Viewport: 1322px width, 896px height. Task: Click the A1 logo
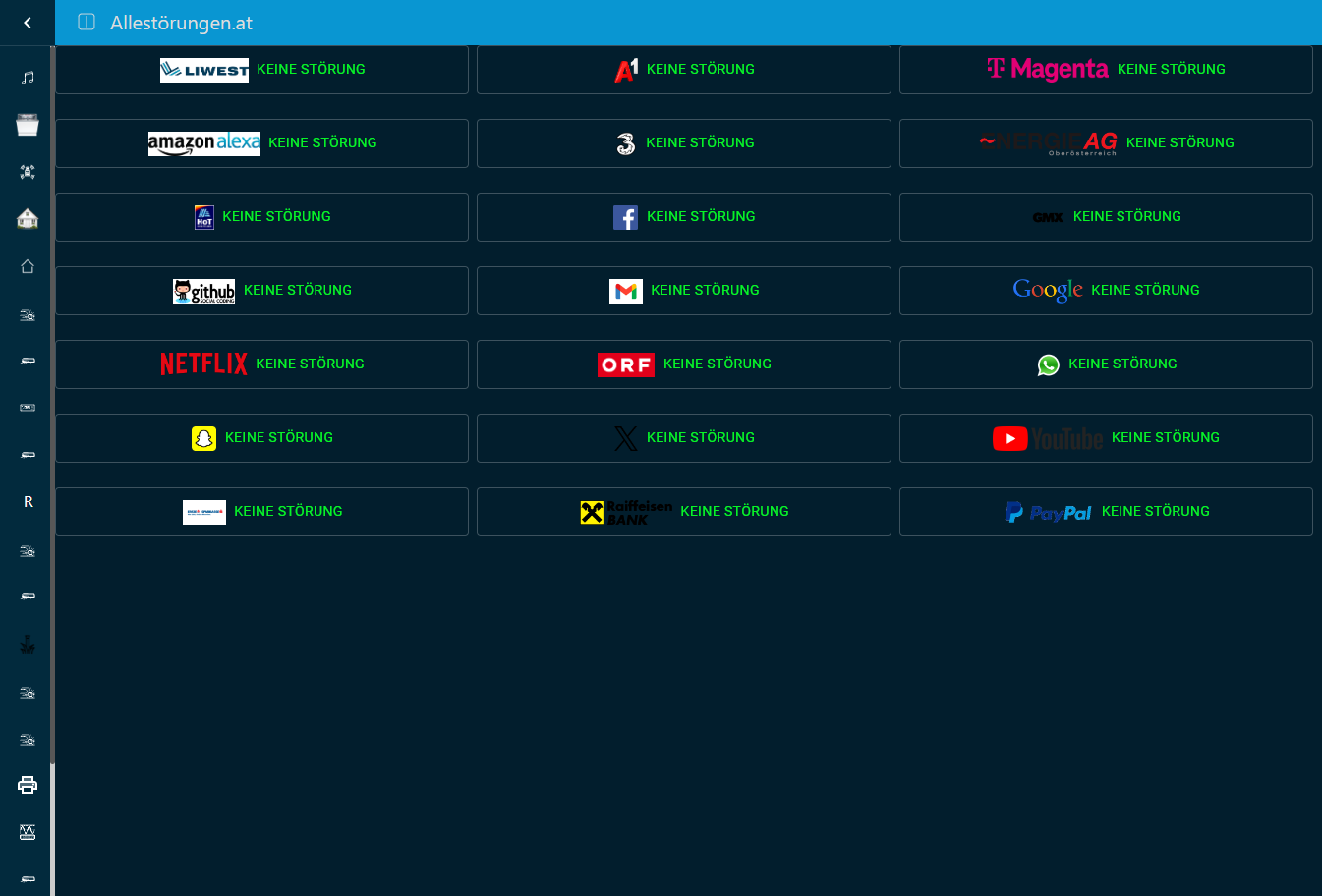(x=626, y=70)
